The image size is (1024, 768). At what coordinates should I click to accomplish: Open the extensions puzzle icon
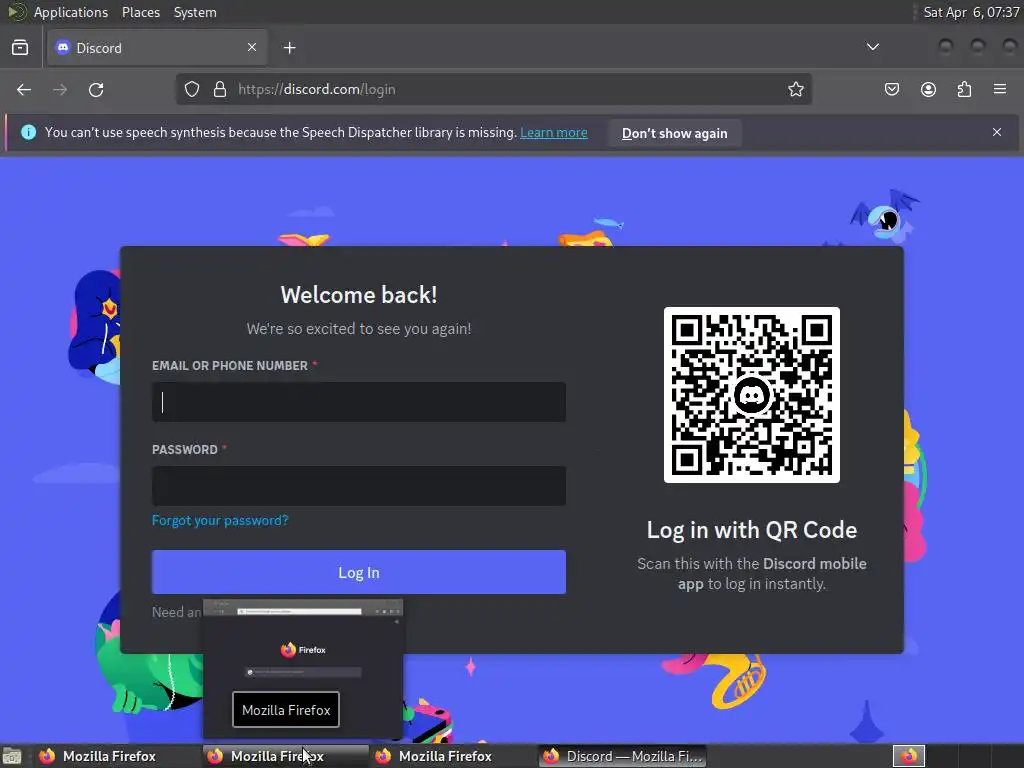coord(964,89)
